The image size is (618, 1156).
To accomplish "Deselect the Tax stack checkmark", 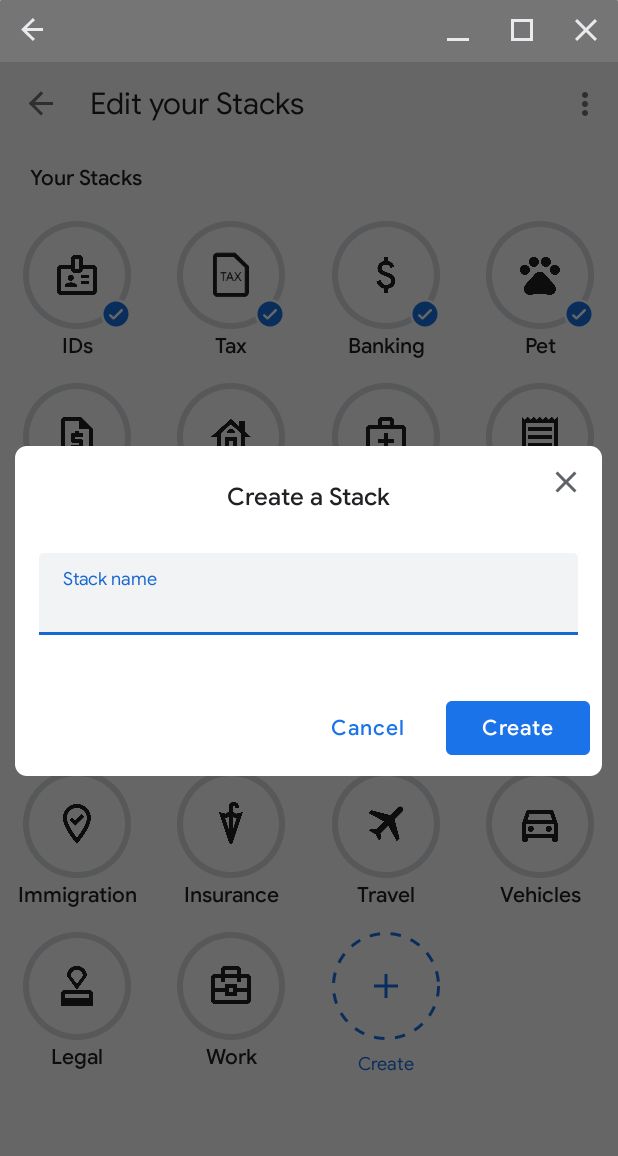I will coord(270,314).
